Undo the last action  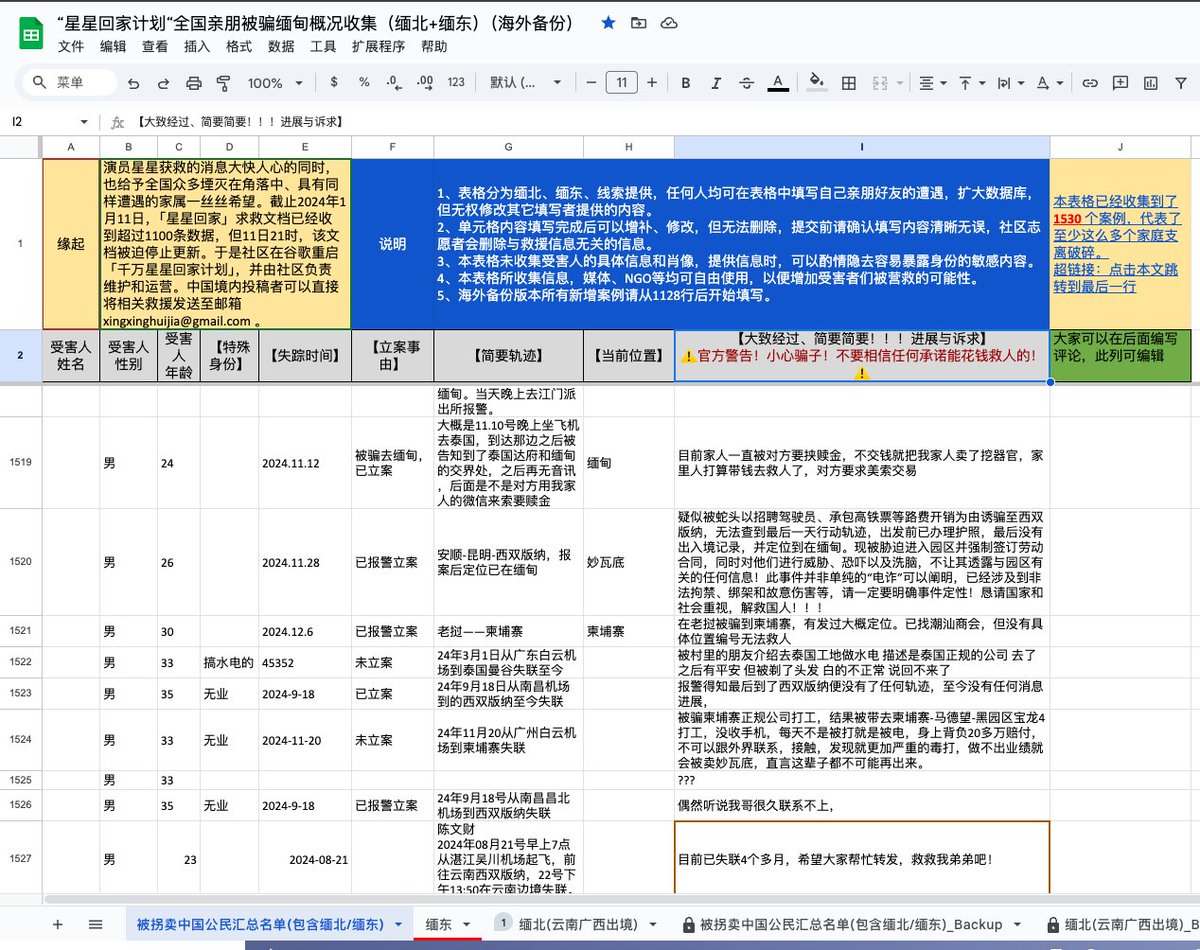pos(134,83)
